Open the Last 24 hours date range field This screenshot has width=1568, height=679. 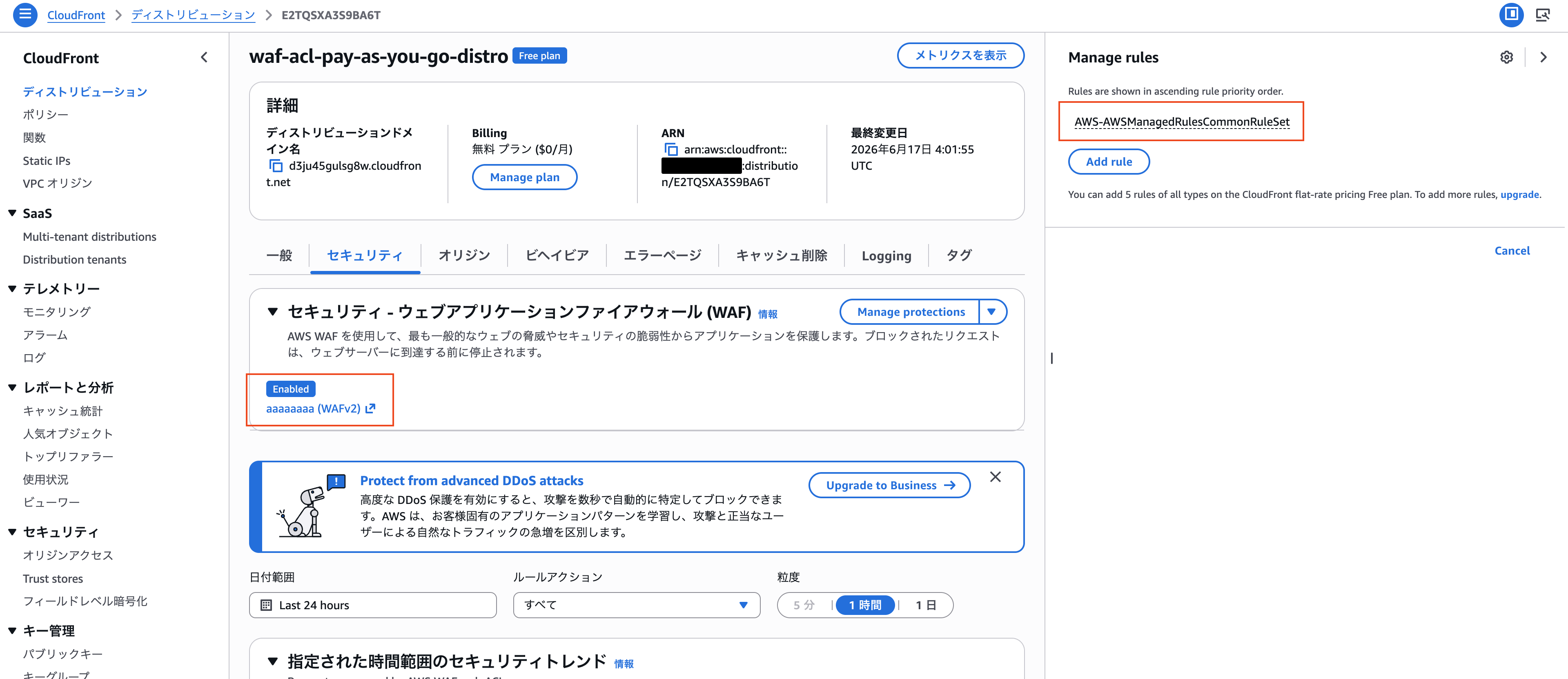pyautogui.click(x=372, y=605)
